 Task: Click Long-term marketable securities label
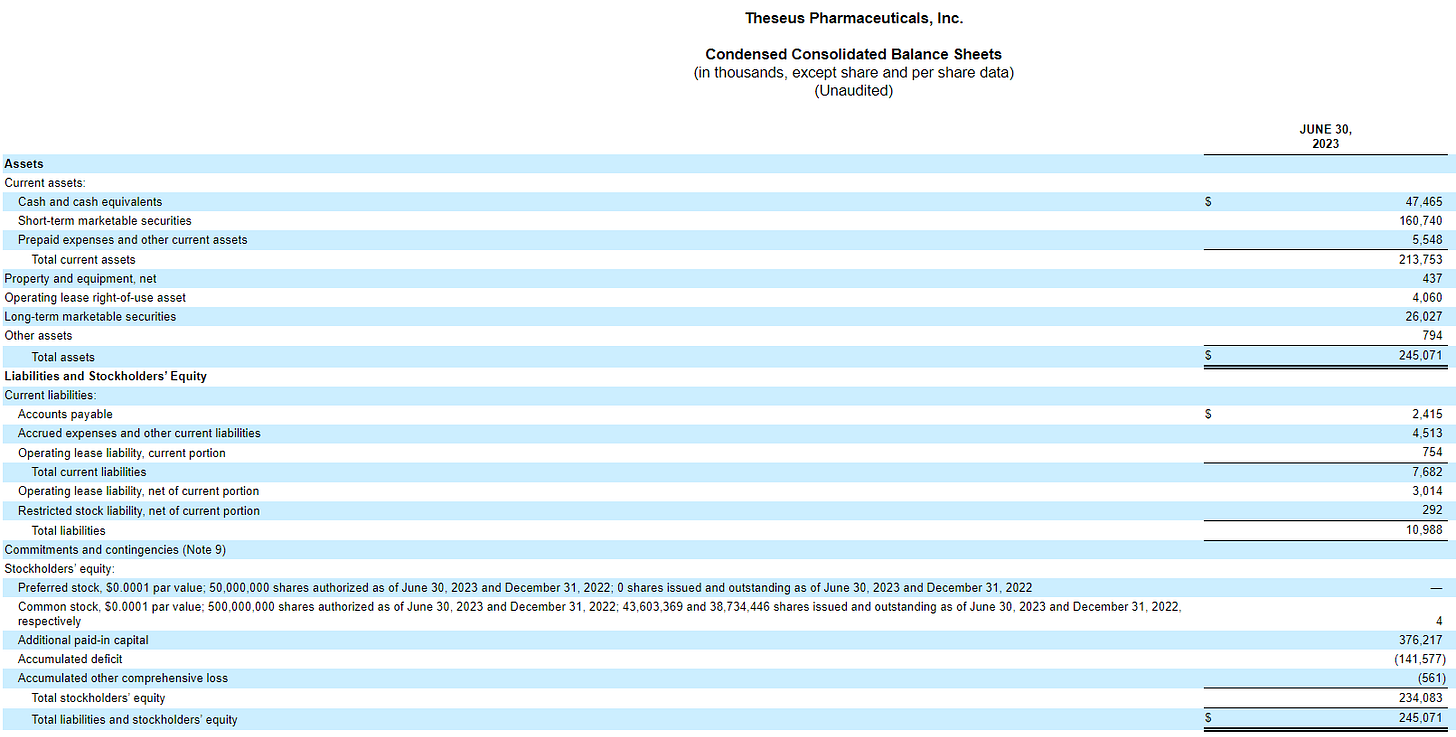(90, 317)
